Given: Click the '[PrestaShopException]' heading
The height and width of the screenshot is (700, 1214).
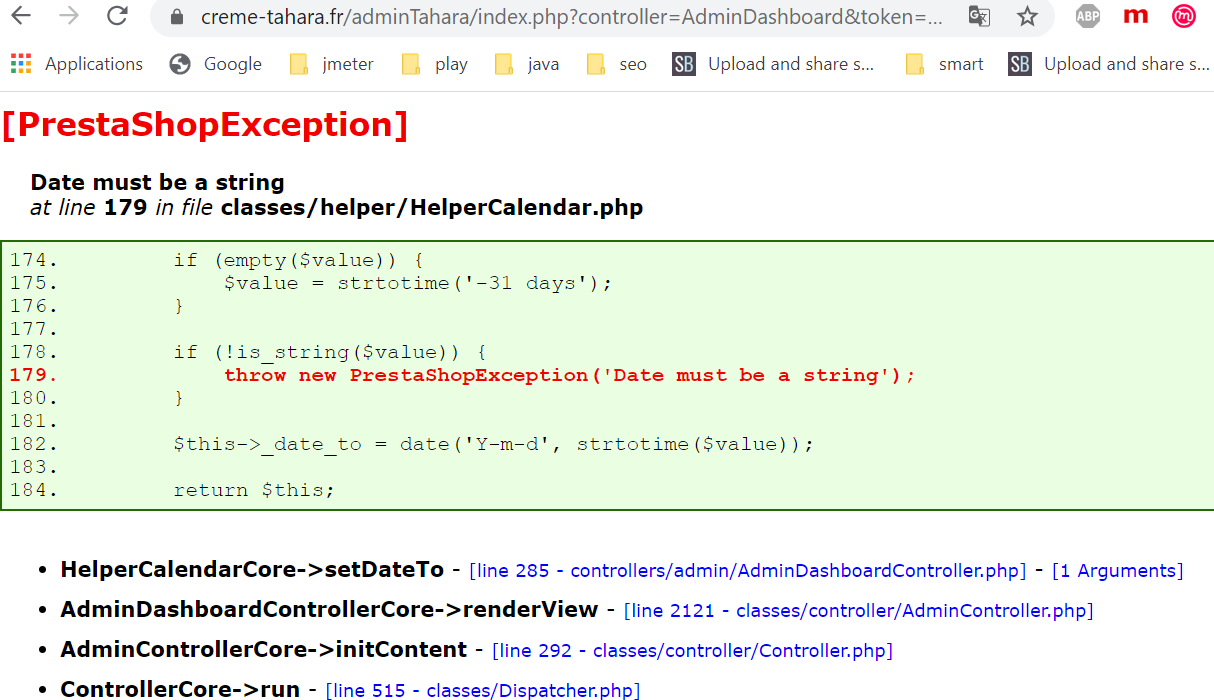Looking at the screenshot, I should click(205, 125).
